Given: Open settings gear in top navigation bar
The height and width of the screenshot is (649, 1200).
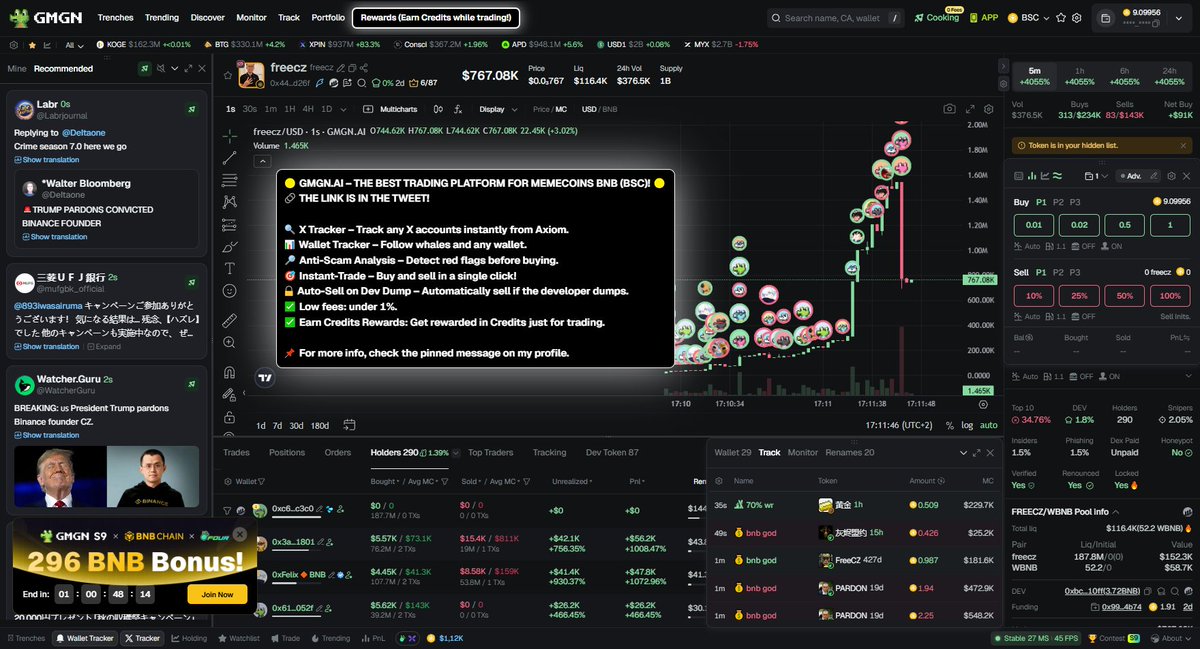Looking at the screenshot, I should coord(1077,17).
